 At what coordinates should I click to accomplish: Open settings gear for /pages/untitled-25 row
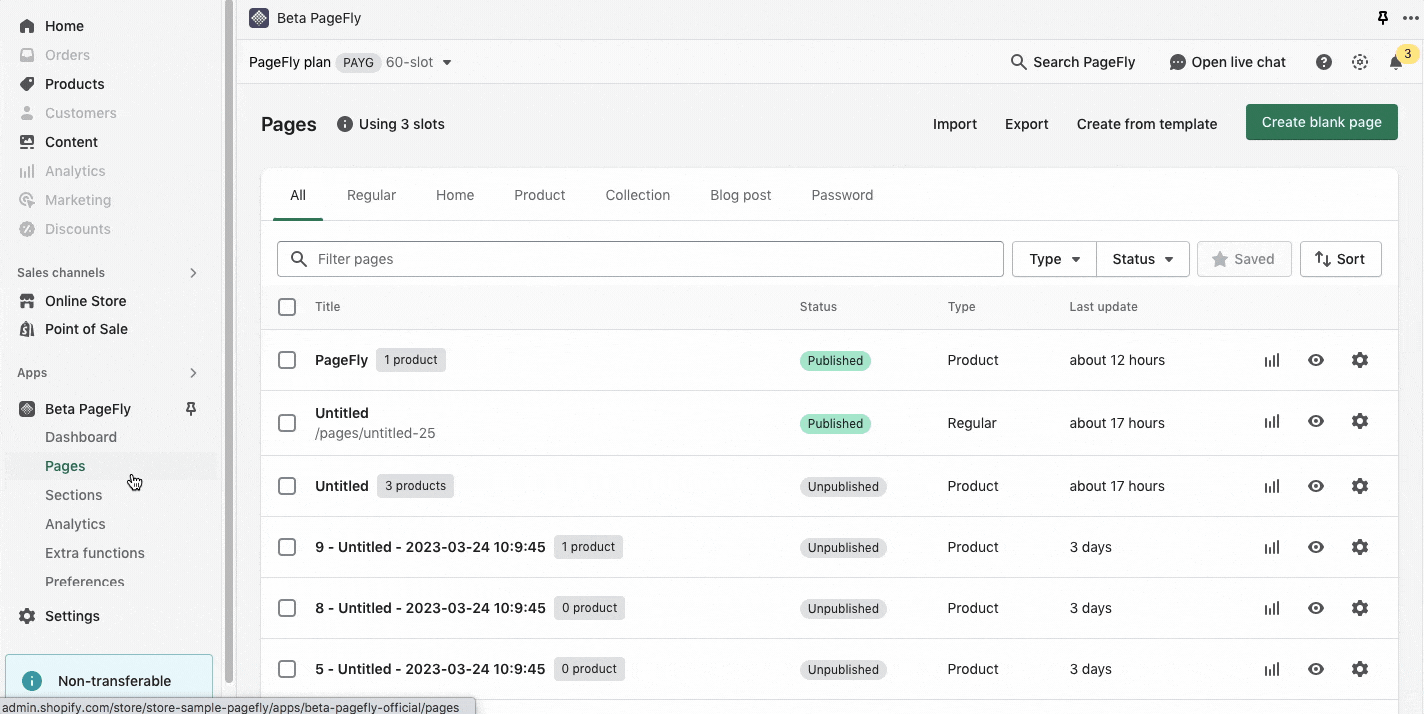[x=1360, y=422]
